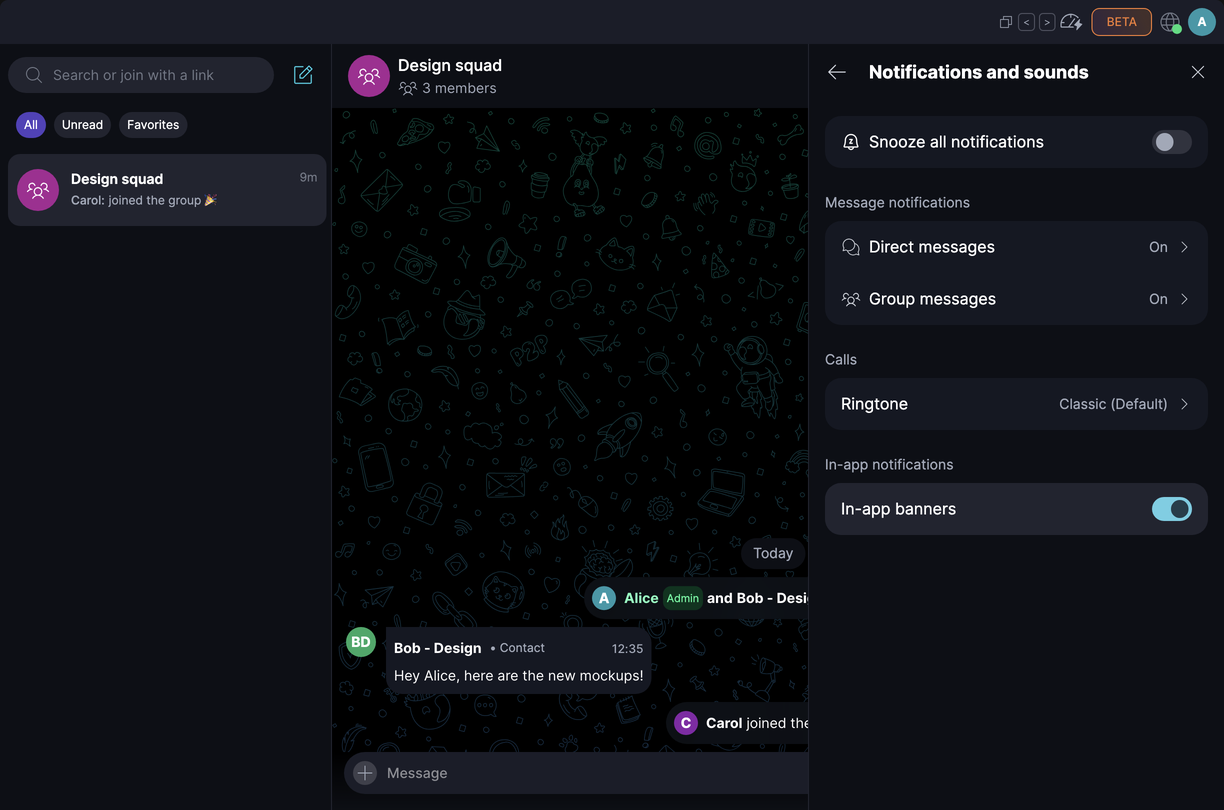Toggle Snooze all notifications switch
1224x810 pixels.
pyautogui.click(x=1172, y=142)
